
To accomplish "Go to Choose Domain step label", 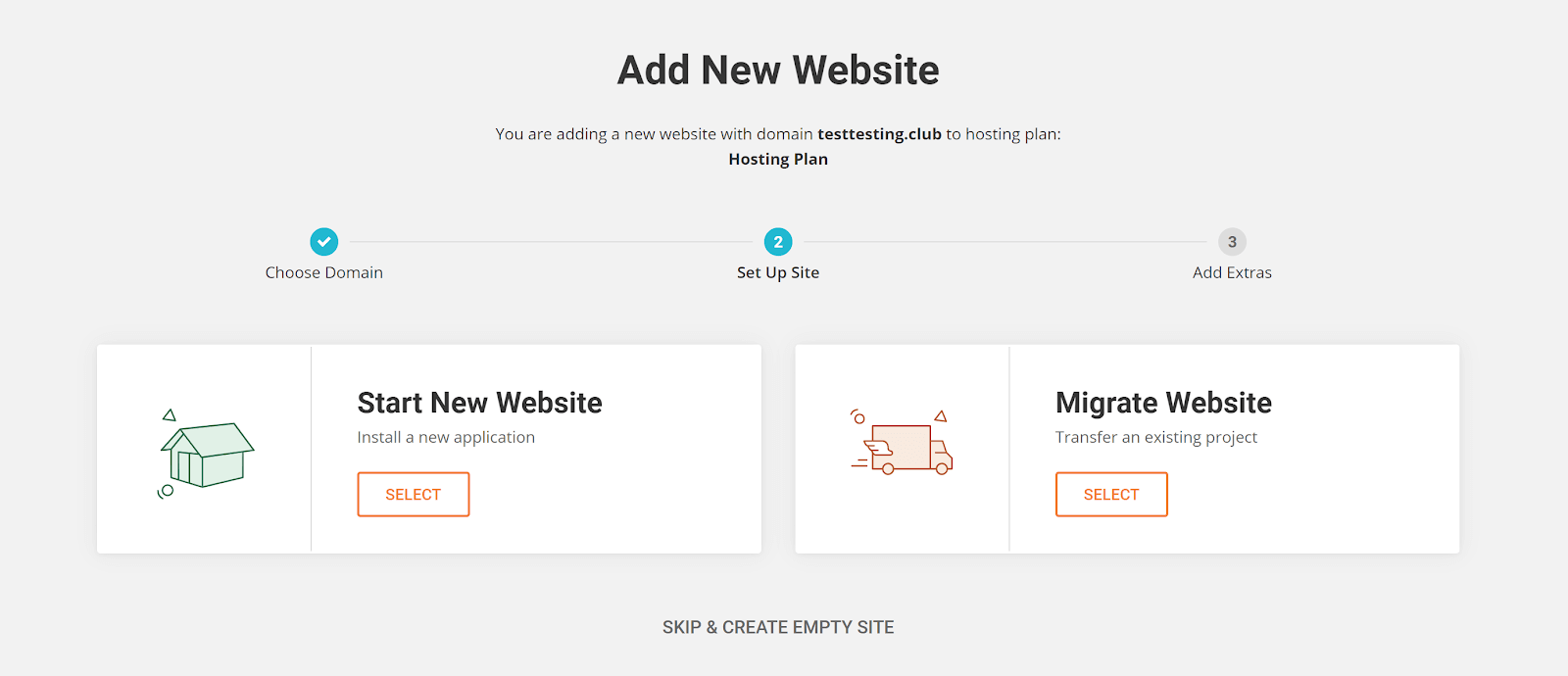I will coord(324,272).
